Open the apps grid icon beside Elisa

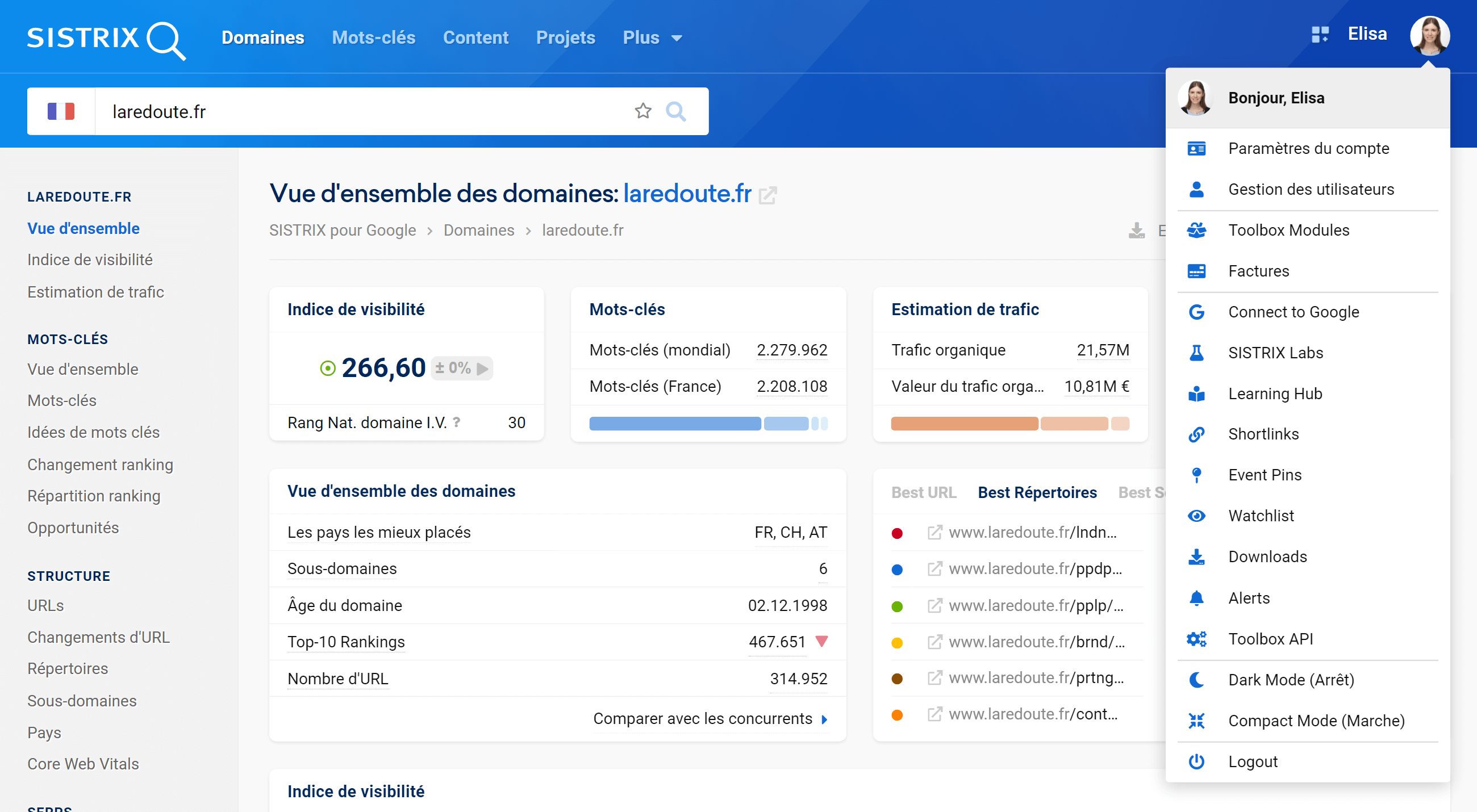coord(1320,35)
